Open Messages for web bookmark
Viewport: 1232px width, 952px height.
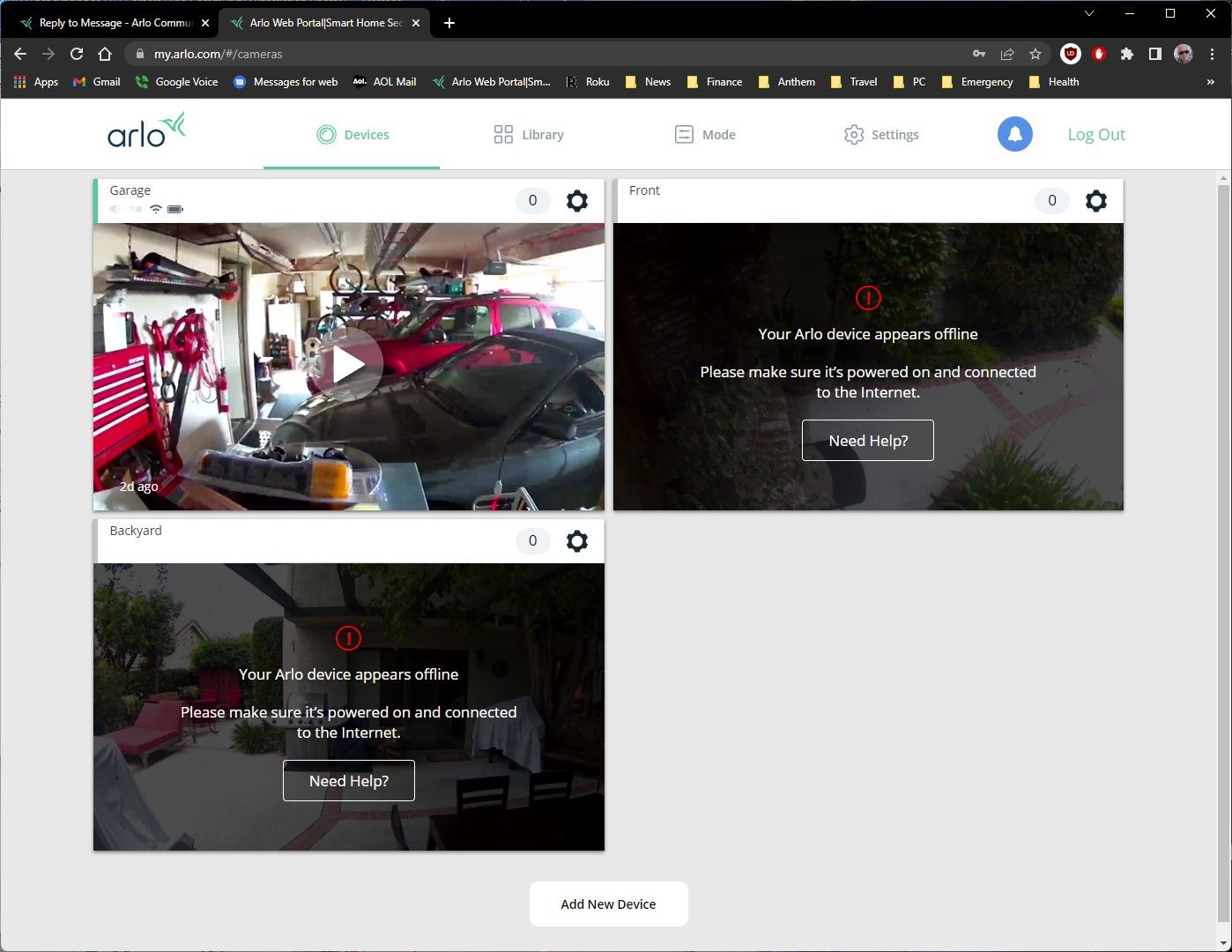[x=286, y=82]
